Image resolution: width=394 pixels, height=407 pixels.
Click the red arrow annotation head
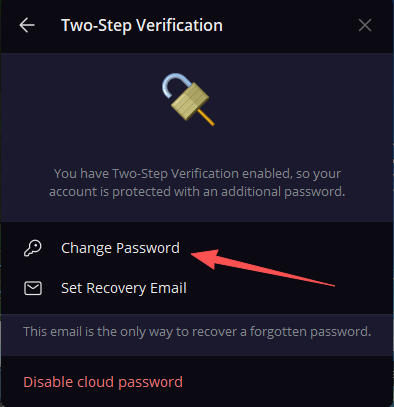(205, 259)
